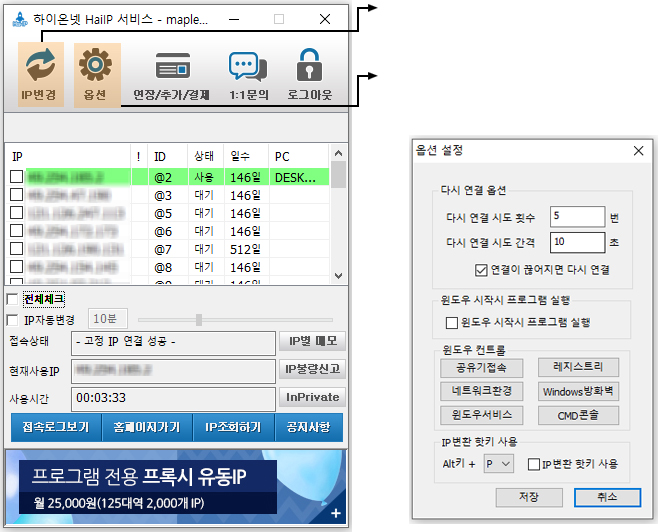This screenshot has width=659, height=532.
Task: Check the box for ID @8 row
Action: pyautogui.click(x=16, y=267)
